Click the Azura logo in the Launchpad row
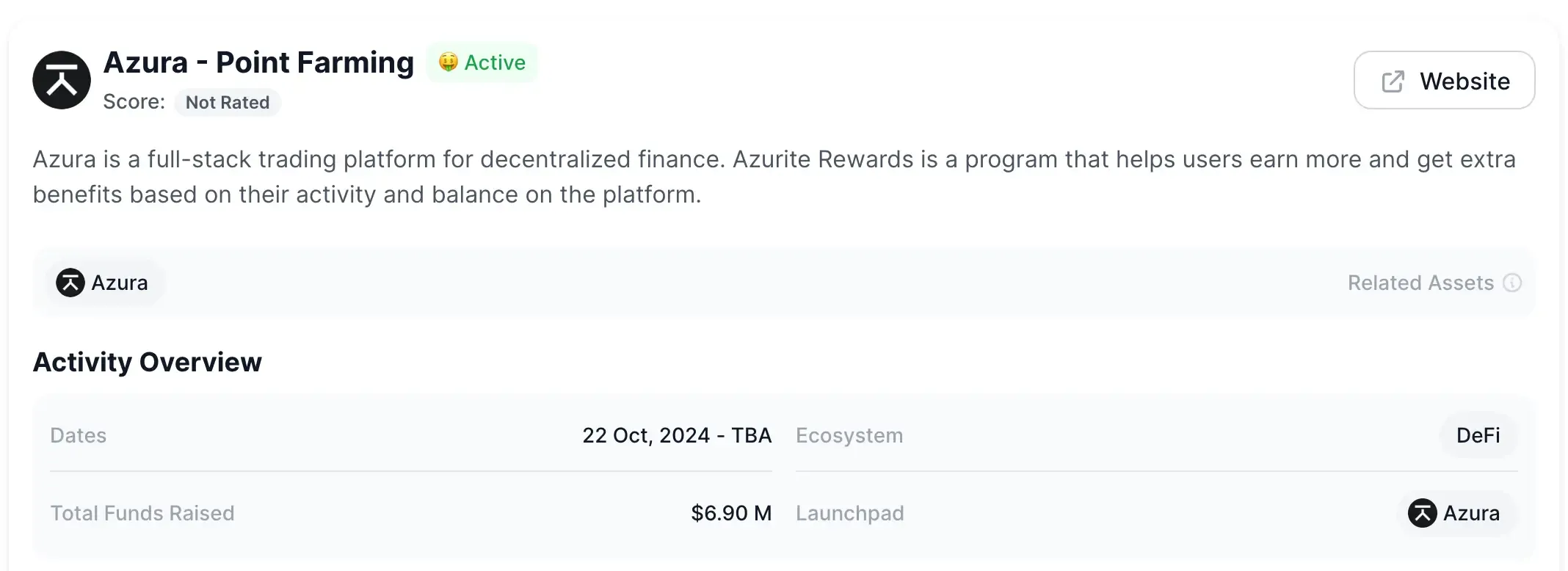Viewport: 1568px width, 571px height. 1422,514
